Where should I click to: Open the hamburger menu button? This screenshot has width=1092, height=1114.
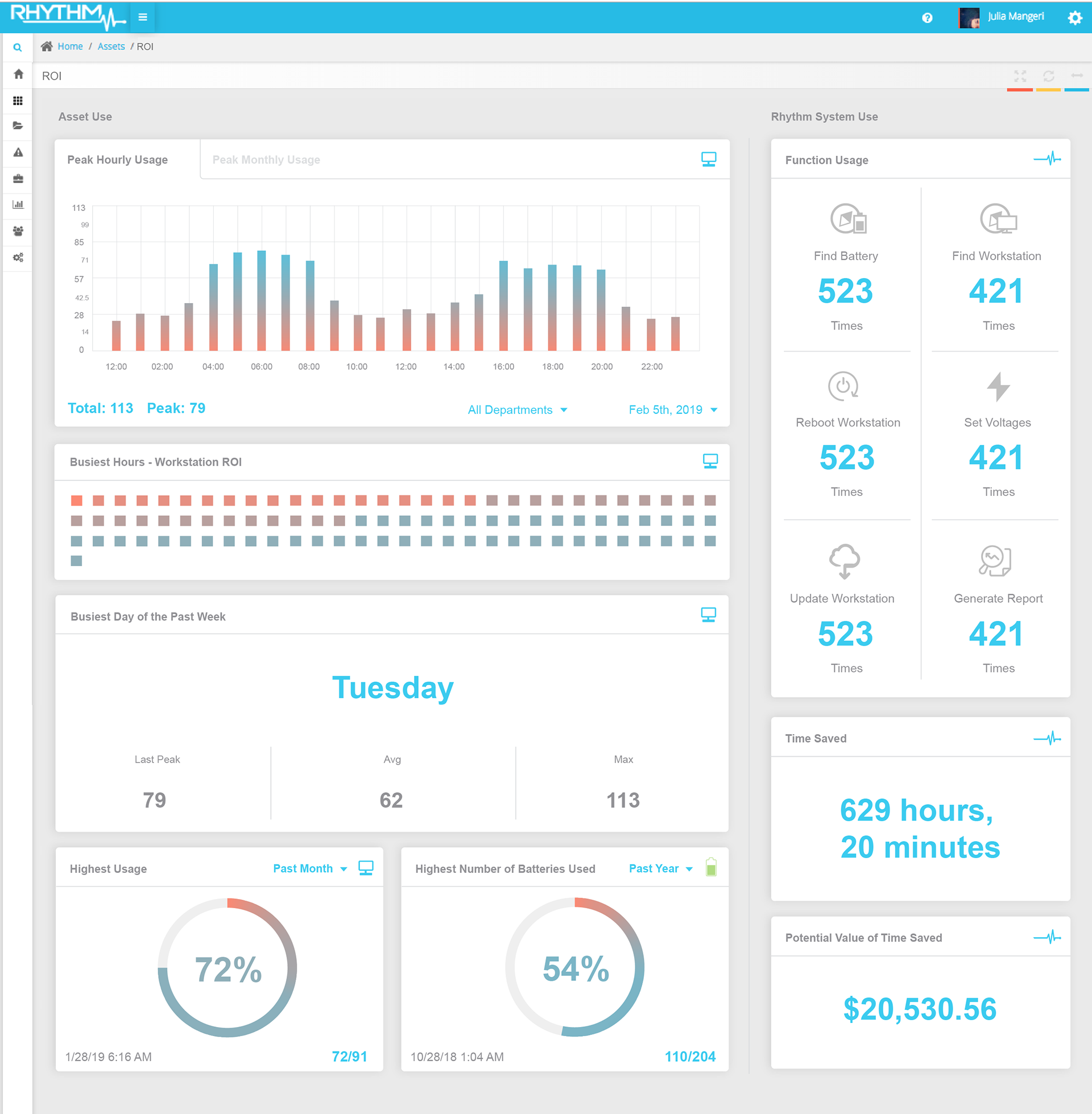[x=143, y=17]
